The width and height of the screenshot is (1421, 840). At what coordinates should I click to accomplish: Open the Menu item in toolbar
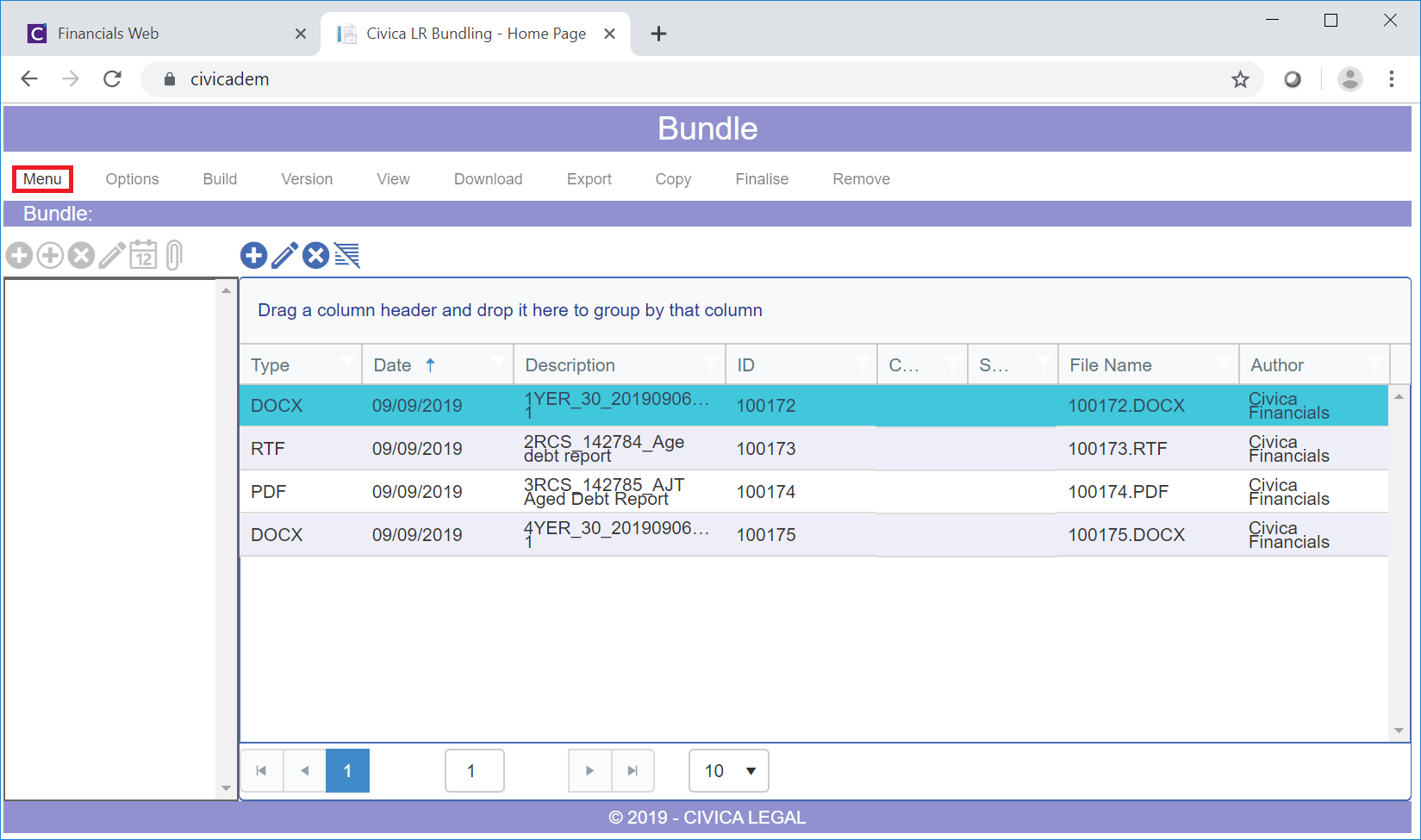tap(42, 179)
